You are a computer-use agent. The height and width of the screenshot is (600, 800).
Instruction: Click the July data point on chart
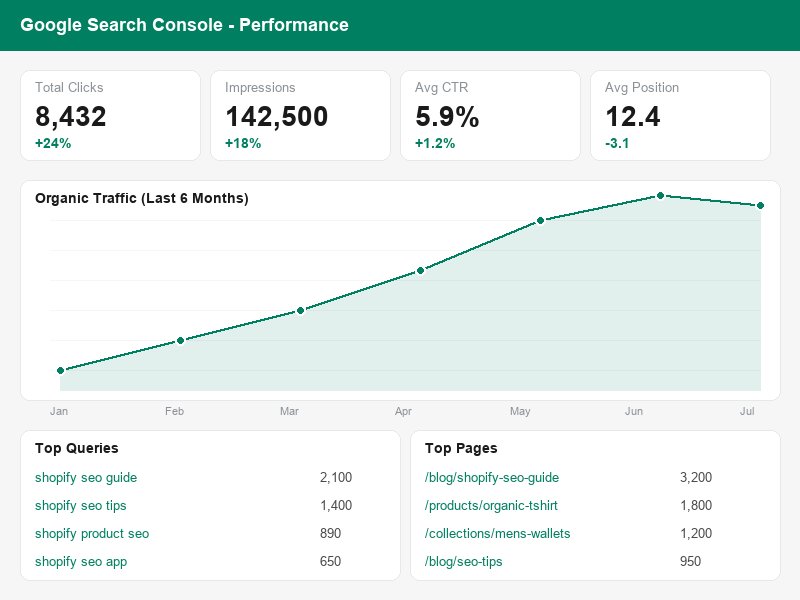[x=760, y=206]
